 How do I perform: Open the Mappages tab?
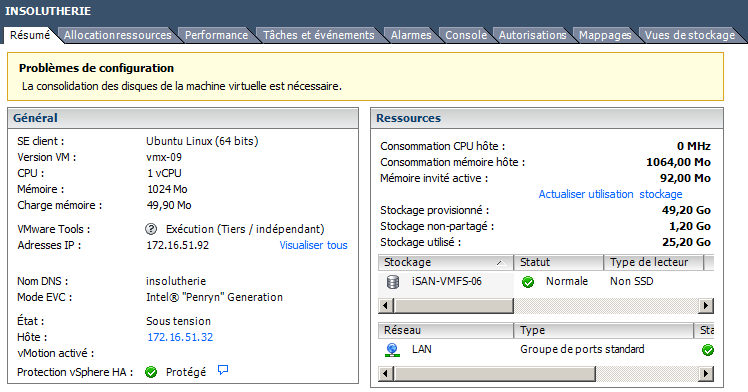605,35
